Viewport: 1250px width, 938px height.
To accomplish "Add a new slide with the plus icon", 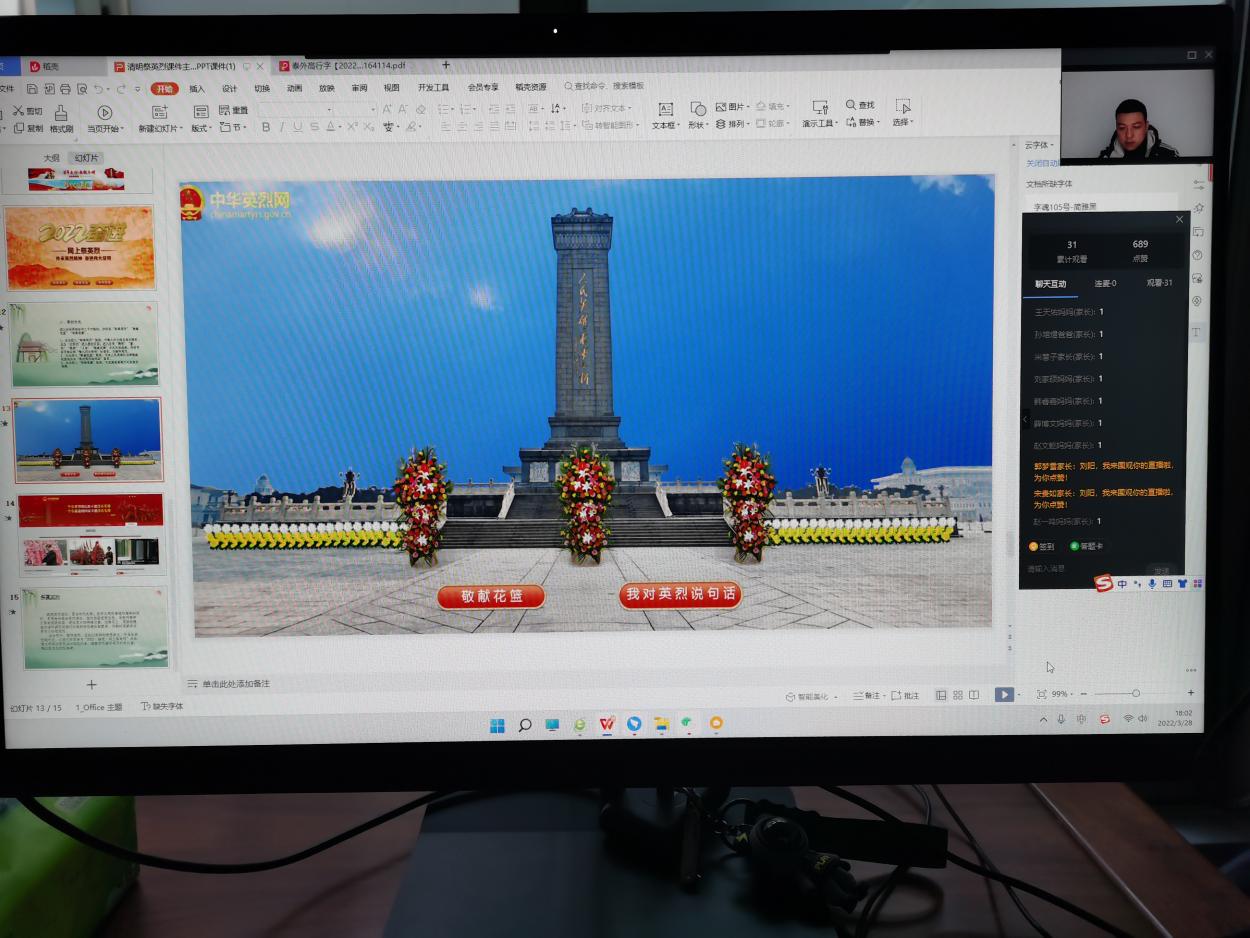I will click(x=91, y=684).
